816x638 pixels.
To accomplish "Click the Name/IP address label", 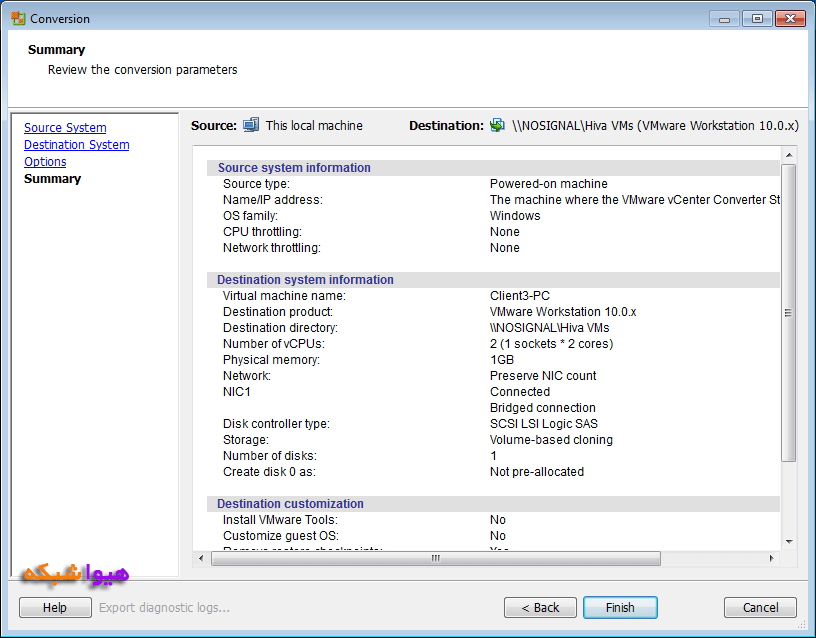I will tap(273, 200).
